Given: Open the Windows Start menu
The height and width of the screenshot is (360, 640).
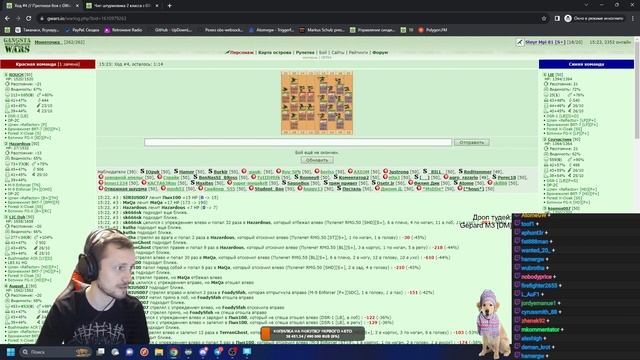Looking at the screenshot, I should (11, 352).
